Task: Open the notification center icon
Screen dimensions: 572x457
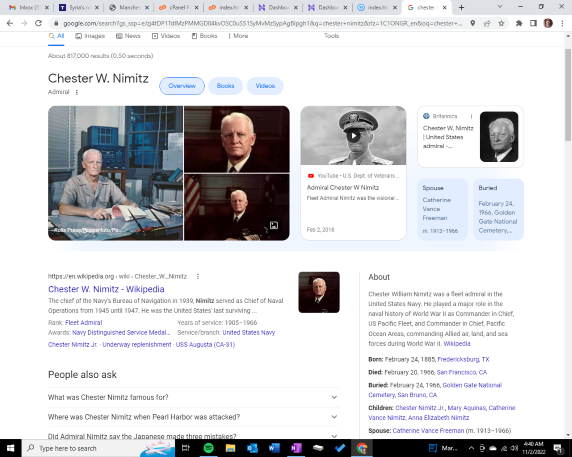Action: (x=559, y=448)
